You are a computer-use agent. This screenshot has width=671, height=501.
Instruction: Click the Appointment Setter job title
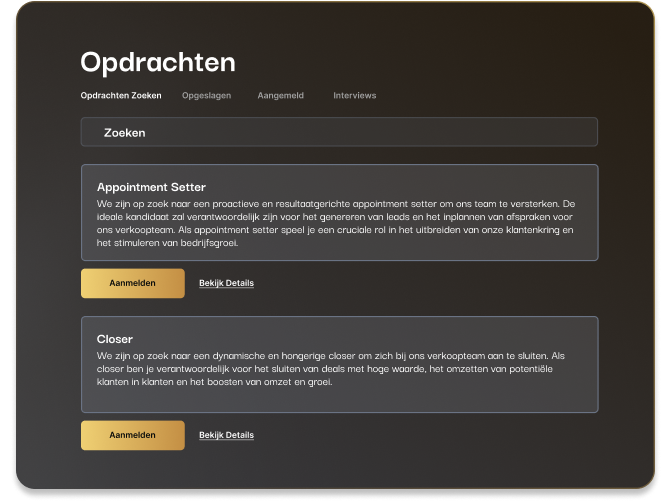(151, 187)
